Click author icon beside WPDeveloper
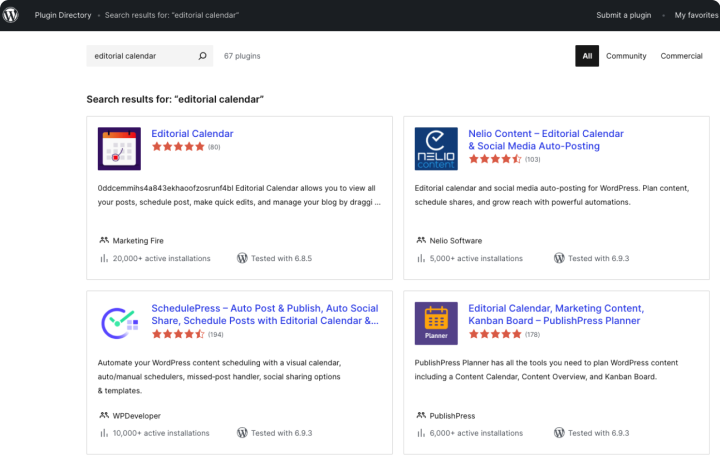The height and width of the screenshot is (460, 720). [x=104, y=415]
